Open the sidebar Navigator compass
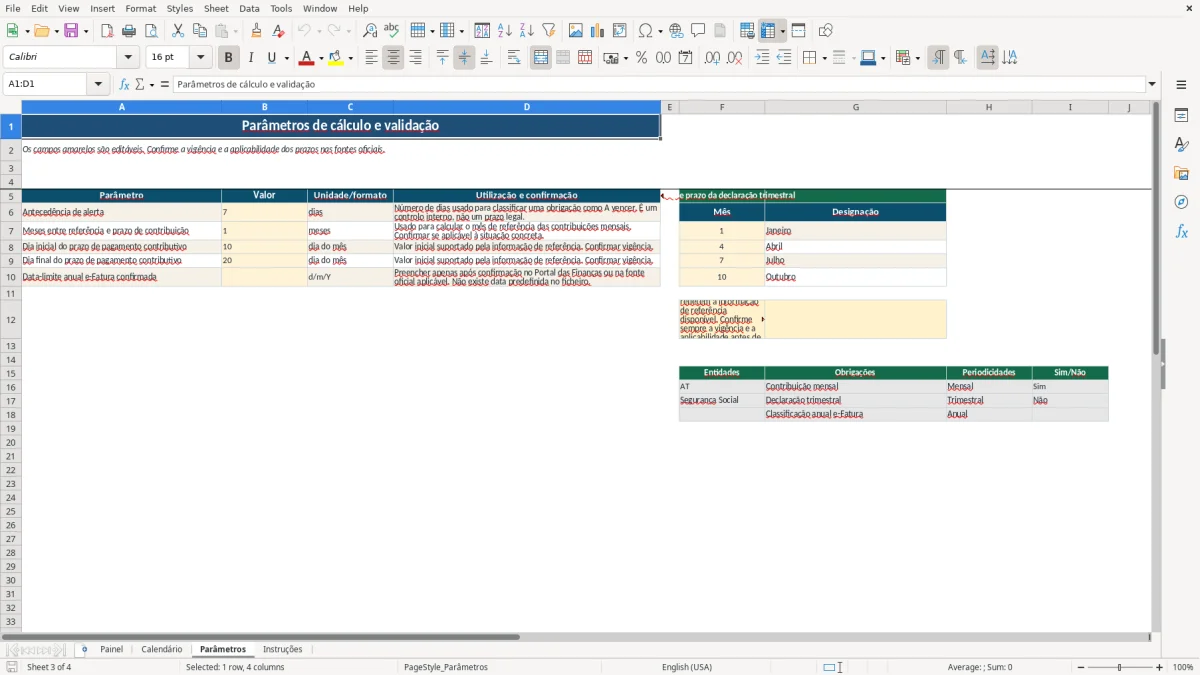1200x675 pixels. (1181, 202)
